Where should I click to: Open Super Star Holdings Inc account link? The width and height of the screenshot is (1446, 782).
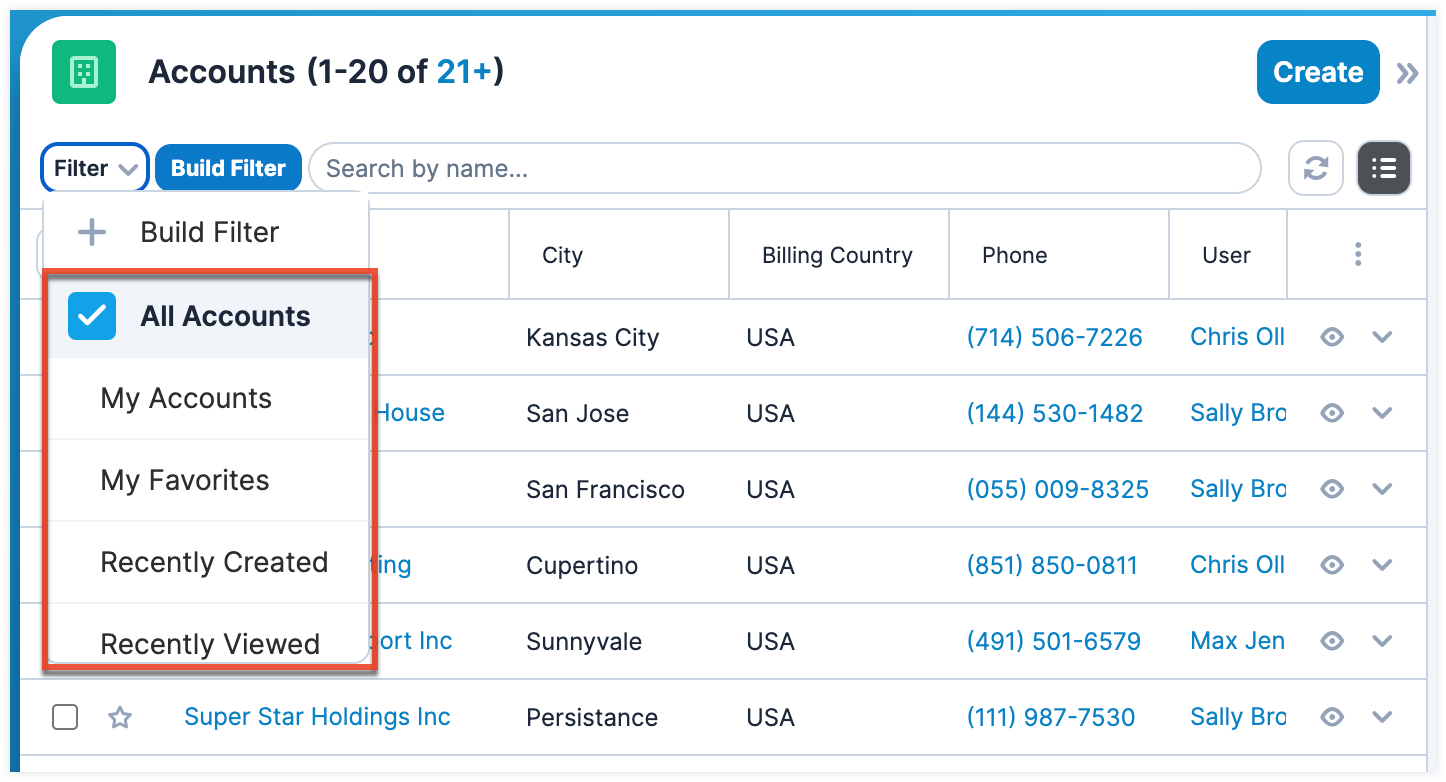click(317, 717)
